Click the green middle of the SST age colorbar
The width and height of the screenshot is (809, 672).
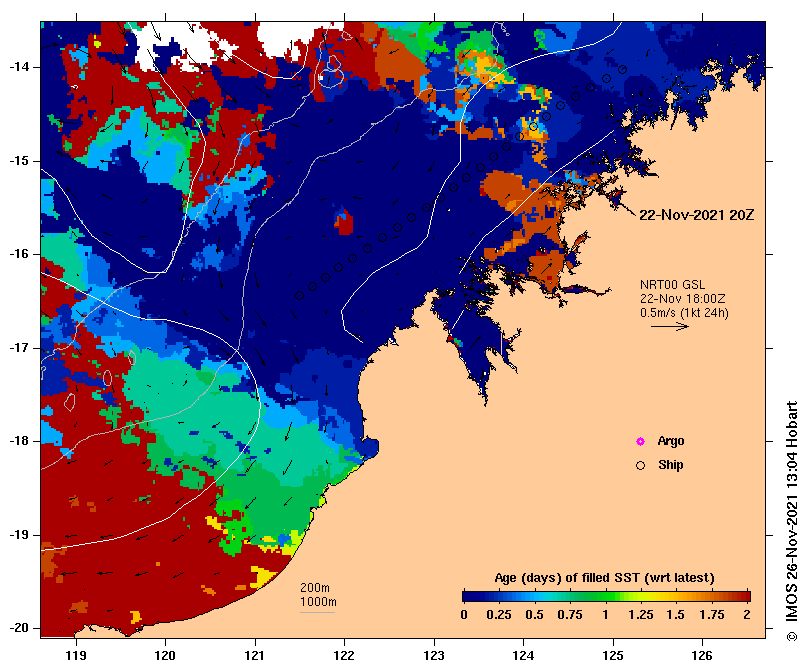click(606, 597)
